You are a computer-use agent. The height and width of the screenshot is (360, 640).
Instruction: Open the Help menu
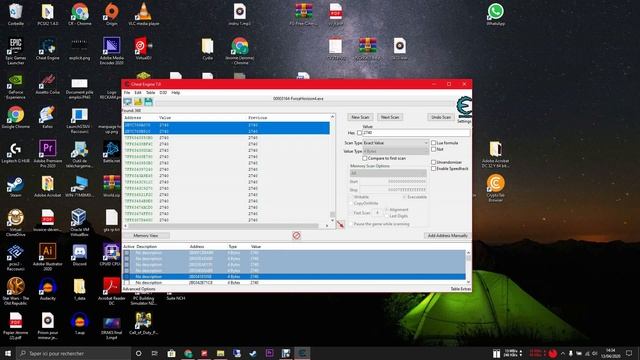tap(176, 93)
